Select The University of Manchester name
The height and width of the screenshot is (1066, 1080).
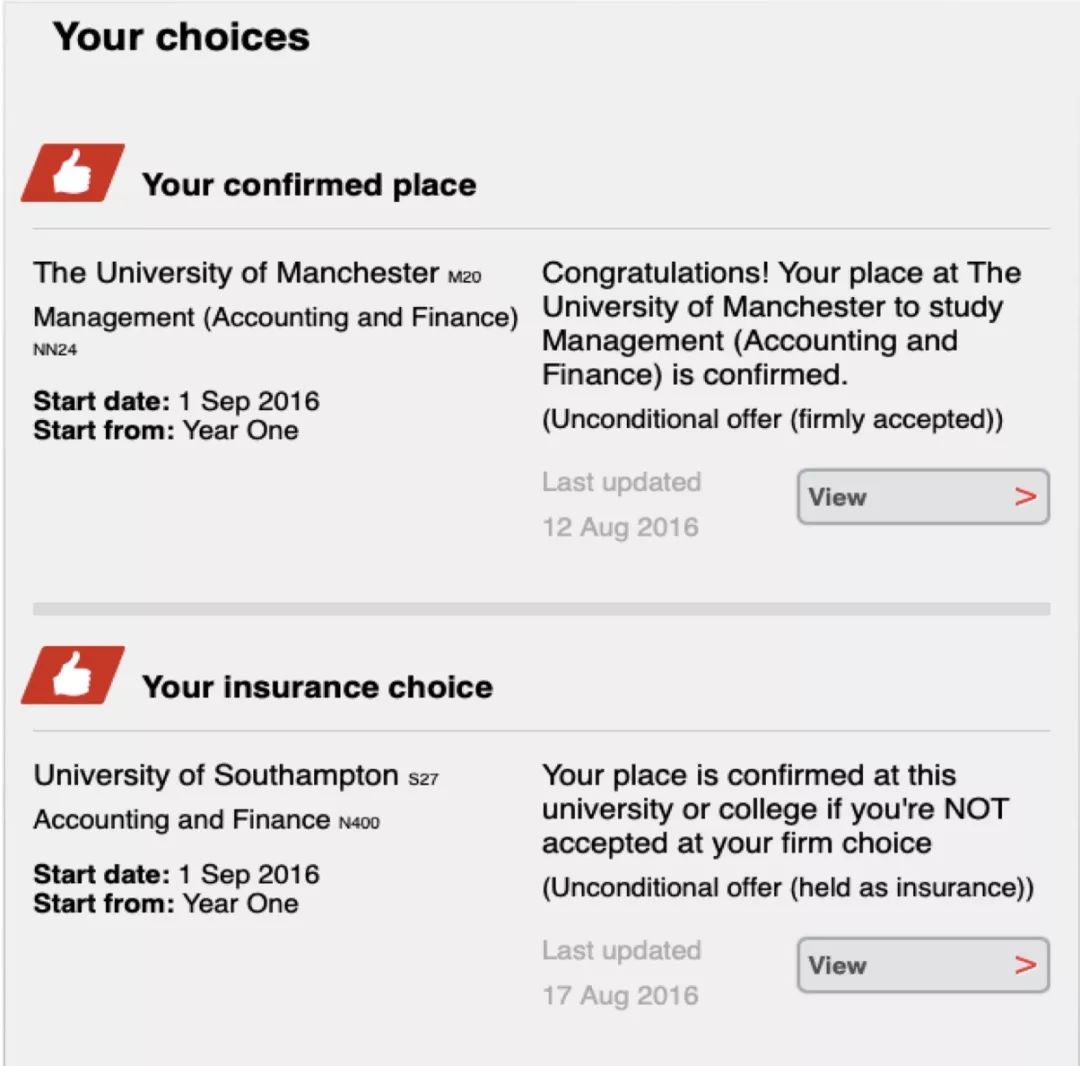pos(236,273)
